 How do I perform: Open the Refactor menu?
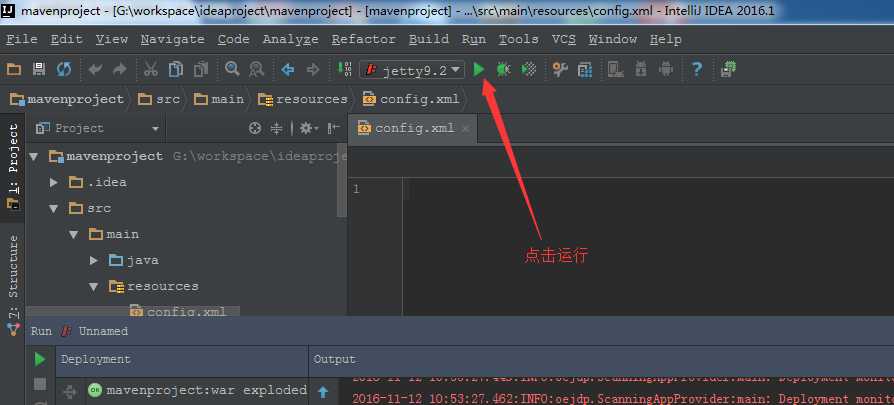pos(363,39)
